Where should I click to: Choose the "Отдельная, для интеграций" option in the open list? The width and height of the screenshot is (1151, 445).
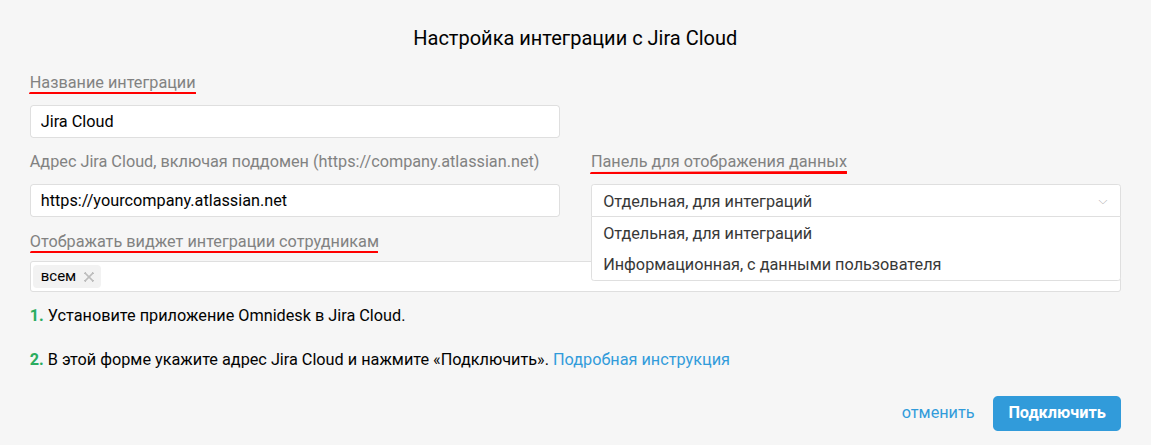coord(856,234)
